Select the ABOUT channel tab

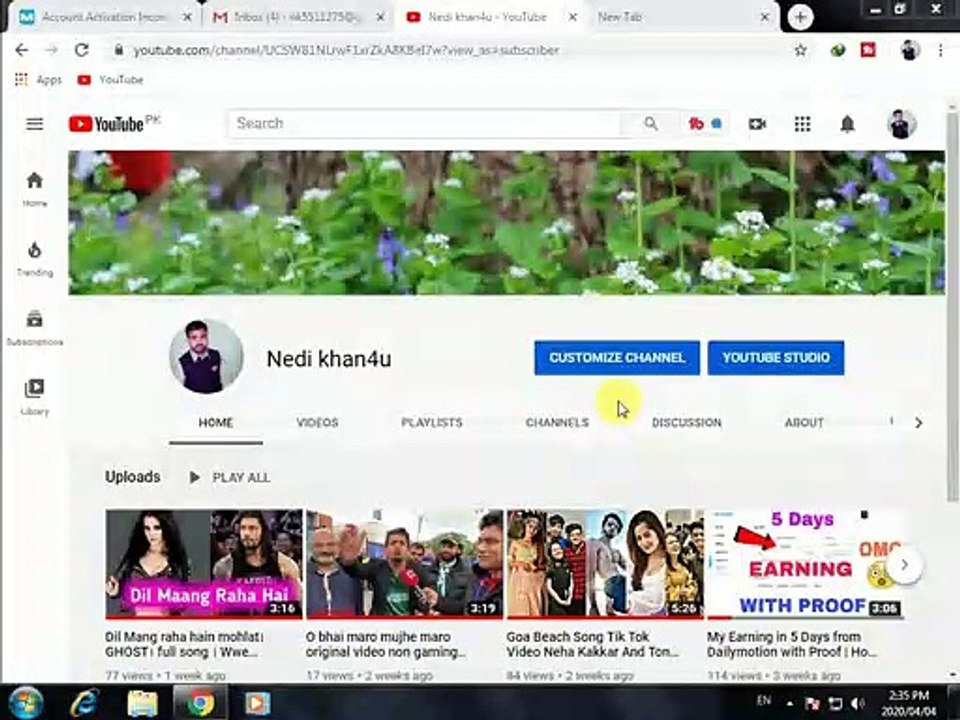(804, 423)
